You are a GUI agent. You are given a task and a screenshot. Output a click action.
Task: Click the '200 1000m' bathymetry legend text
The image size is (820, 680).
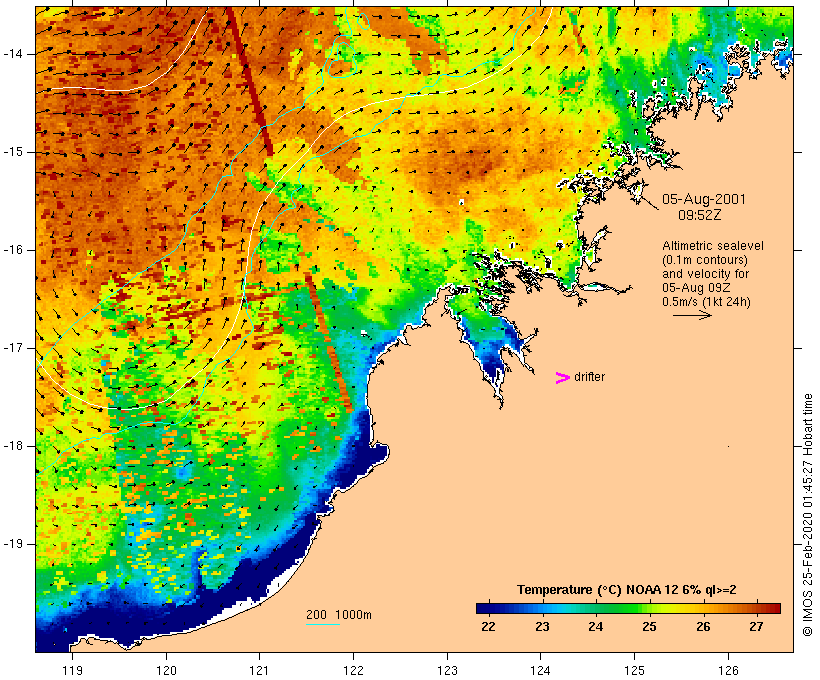coord(339,615)
